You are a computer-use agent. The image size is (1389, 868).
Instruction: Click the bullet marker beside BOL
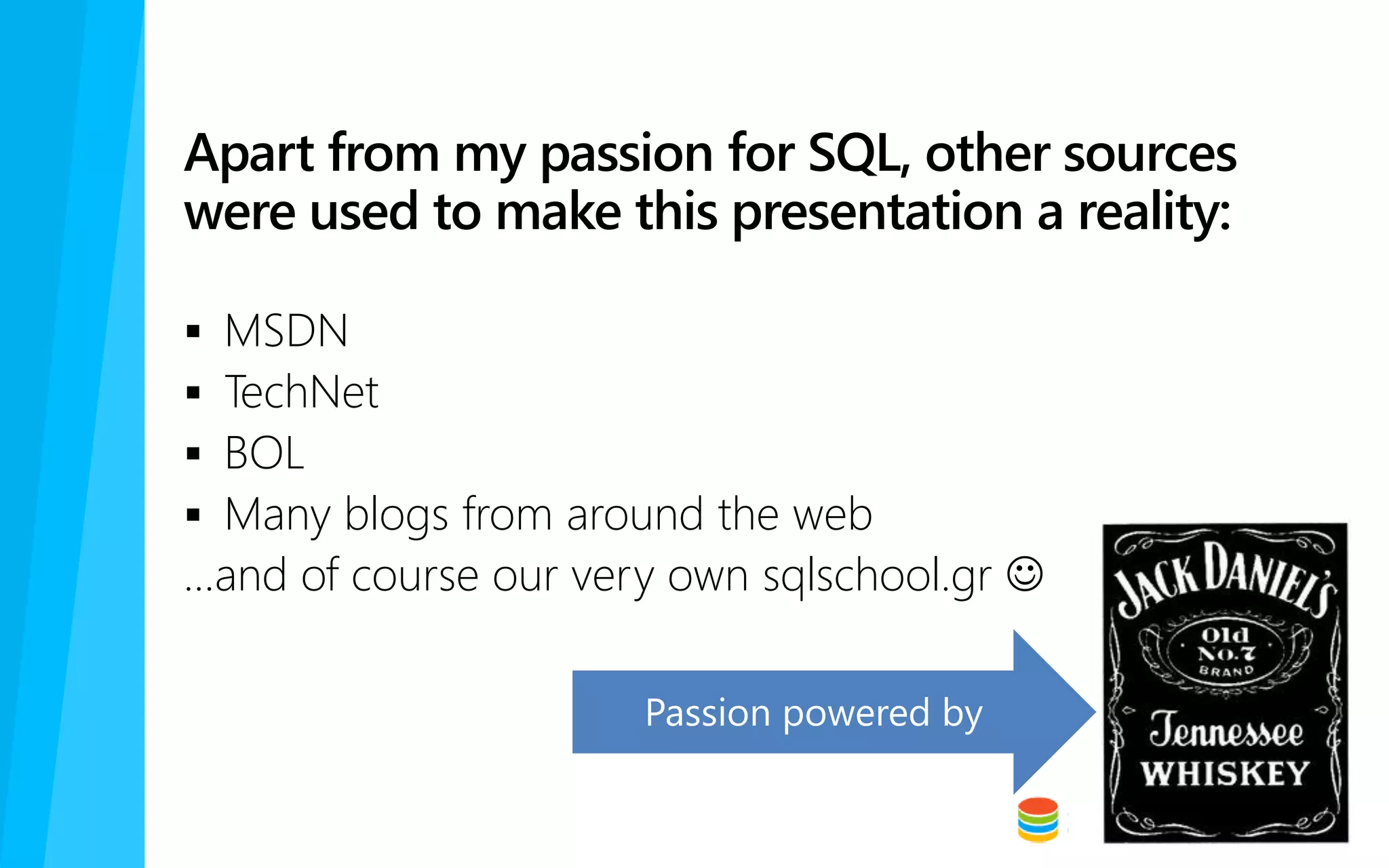click(193, 454)
